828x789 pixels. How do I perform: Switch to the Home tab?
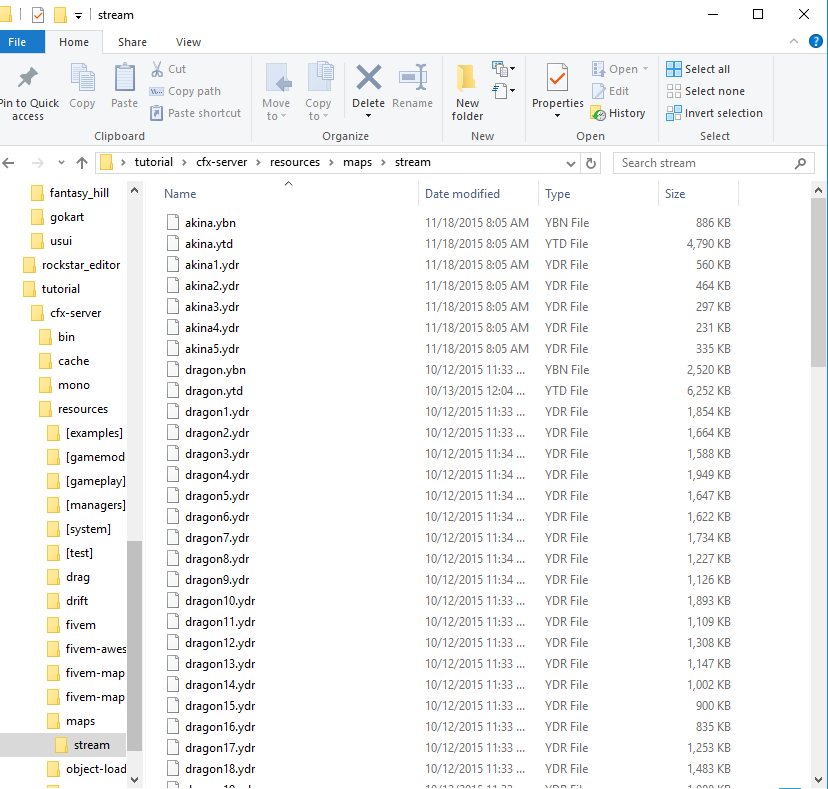pos(74,42)
